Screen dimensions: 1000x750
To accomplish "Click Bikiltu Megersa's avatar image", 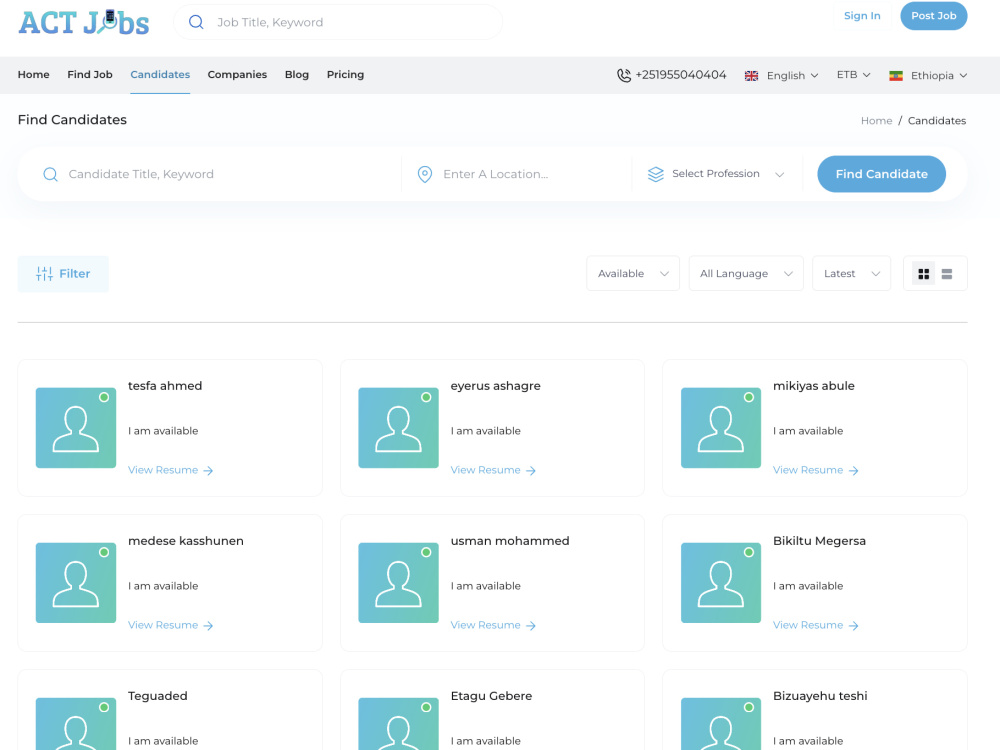I will click(721, 583).
